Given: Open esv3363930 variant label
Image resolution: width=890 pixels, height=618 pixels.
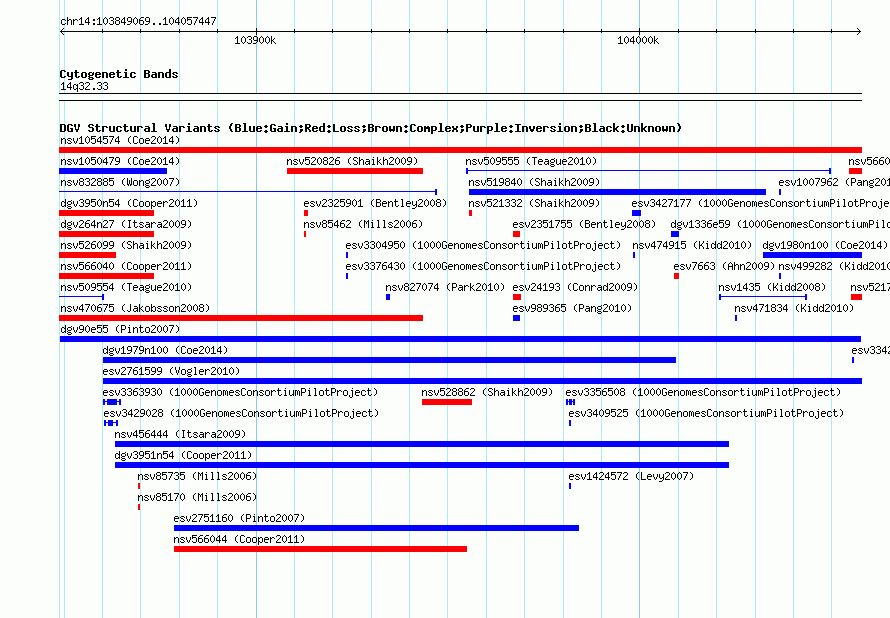Looking at the screenshot, I should point(240,392).
